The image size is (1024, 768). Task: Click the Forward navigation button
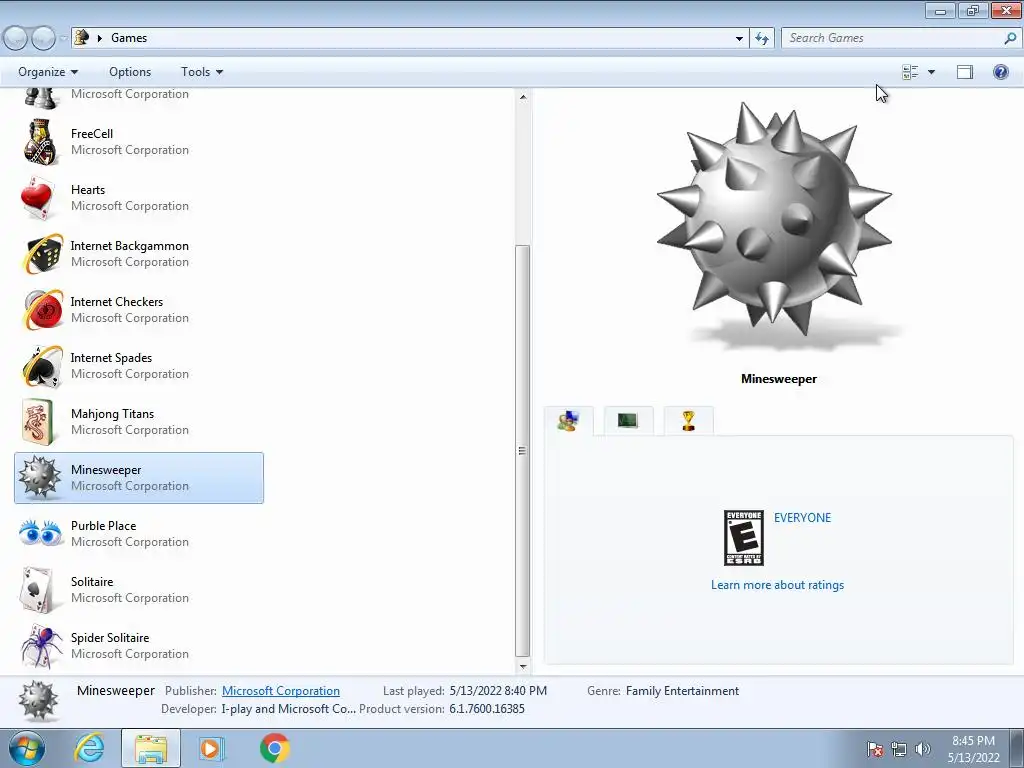43,38
